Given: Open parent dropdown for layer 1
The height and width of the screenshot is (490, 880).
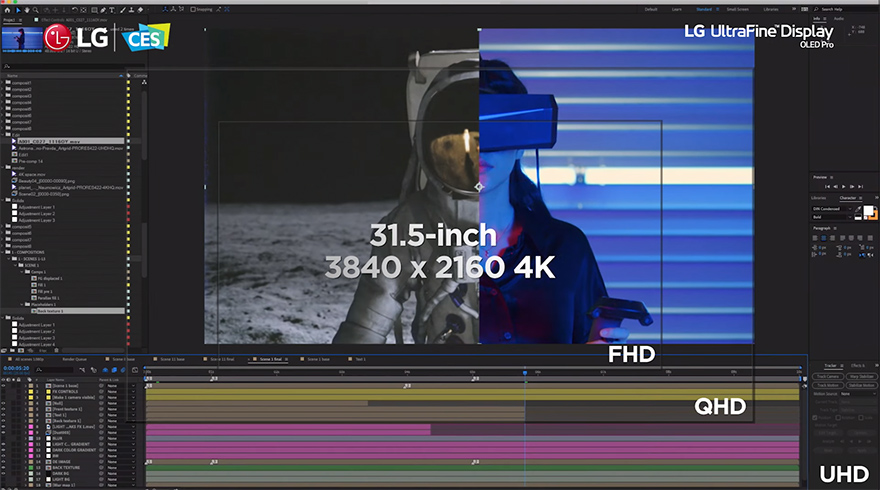Looking at the screenshot, I should tap(121, 386).
